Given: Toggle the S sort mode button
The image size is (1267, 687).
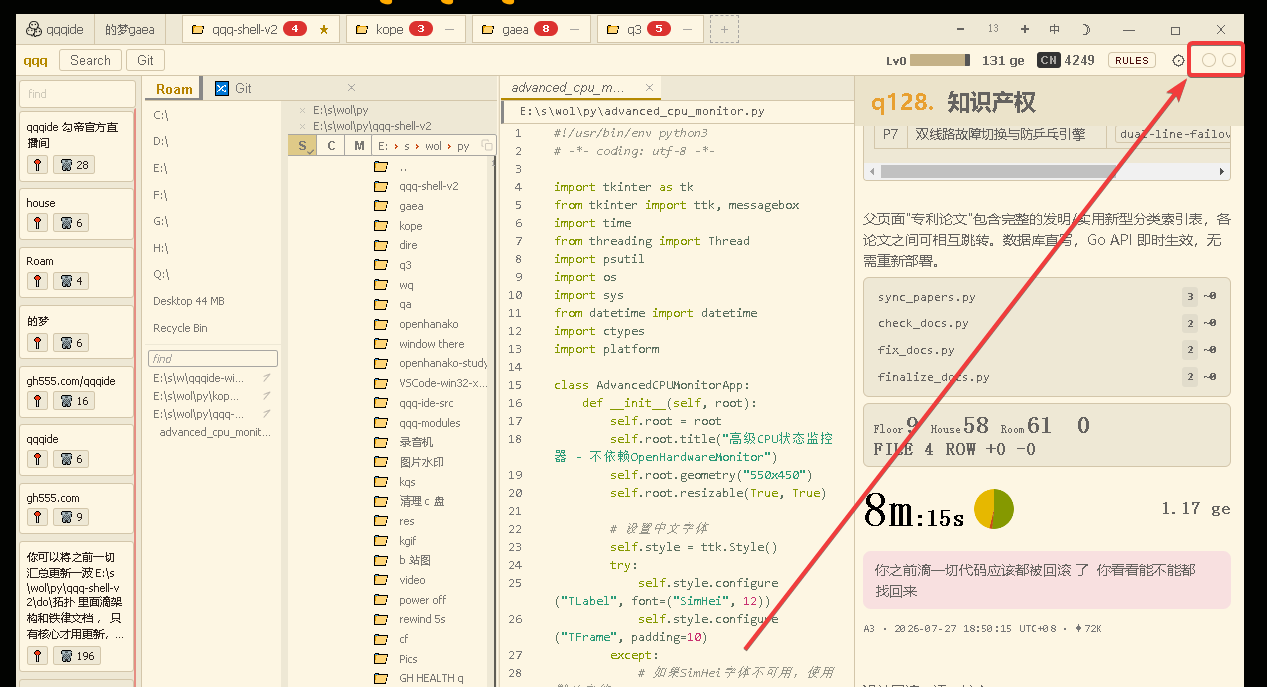Looking at the screenshot, I should point(302,146).
